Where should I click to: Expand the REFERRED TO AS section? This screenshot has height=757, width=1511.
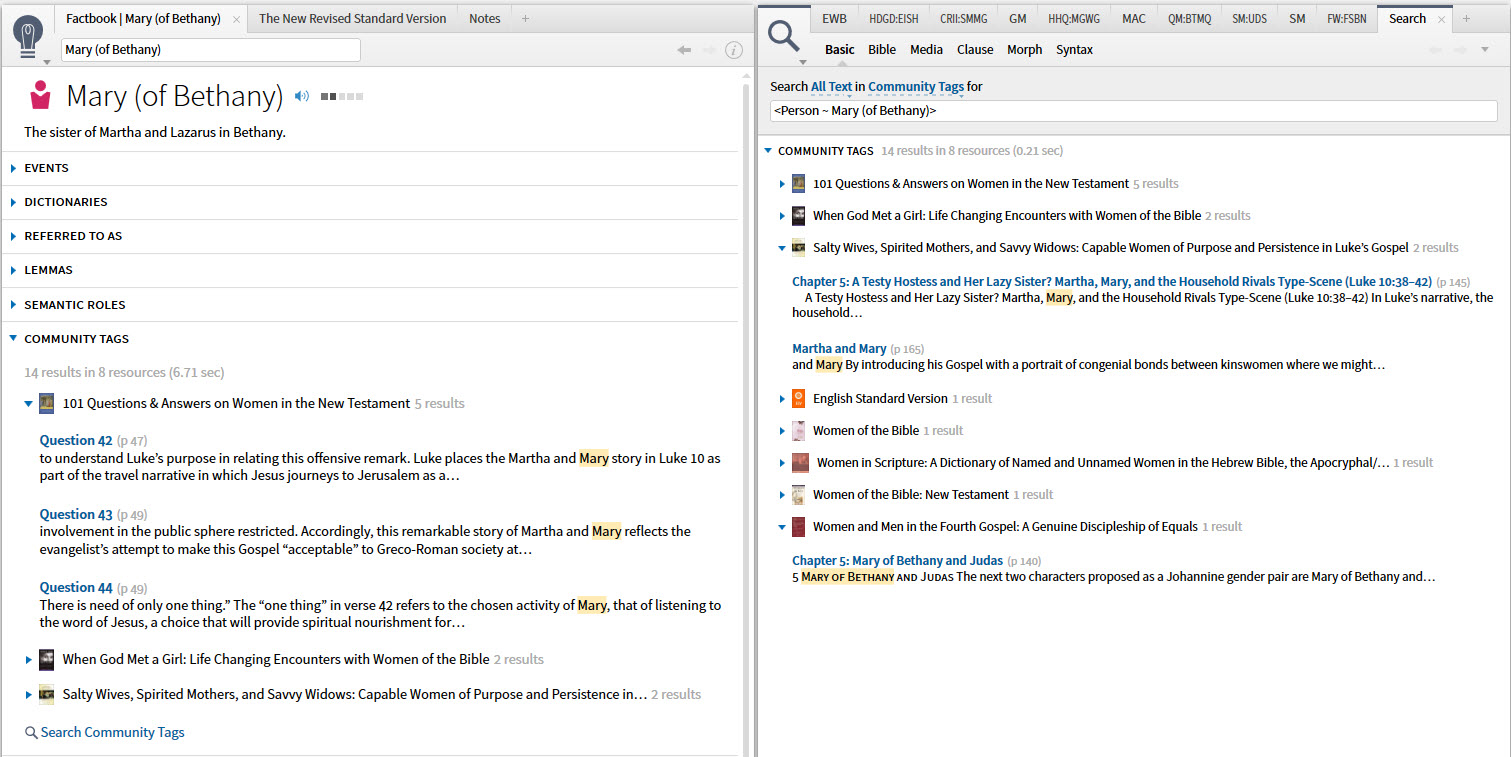tap(14, 237)
